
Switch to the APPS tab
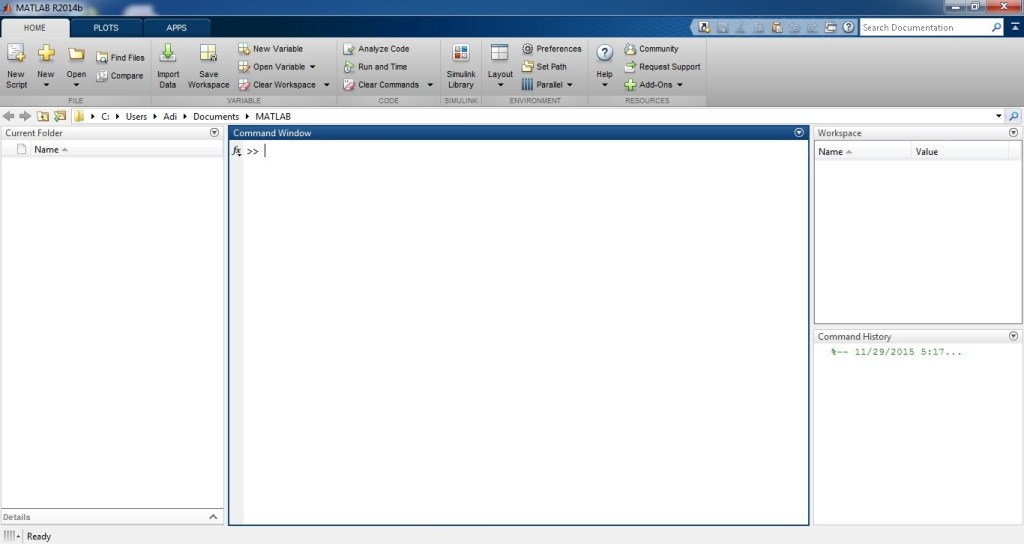[x=177, y=28]
